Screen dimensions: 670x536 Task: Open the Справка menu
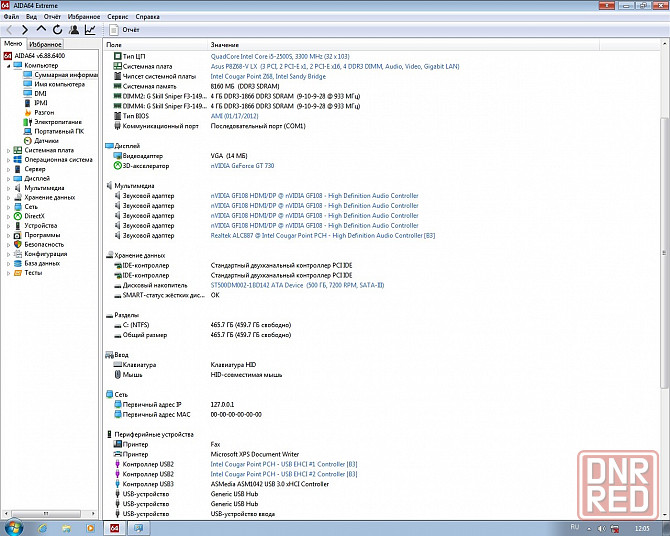(x=147, y=17)
